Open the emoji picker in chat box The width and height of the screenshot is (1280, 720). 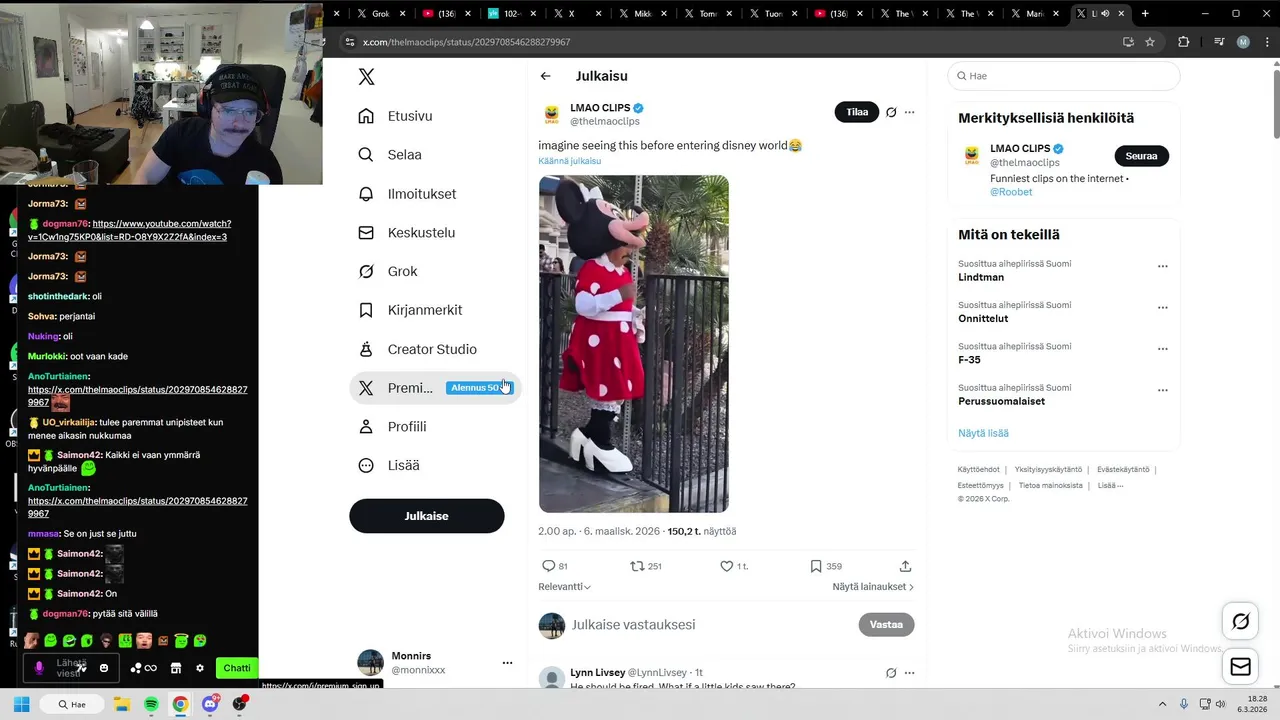click(104, 668)
